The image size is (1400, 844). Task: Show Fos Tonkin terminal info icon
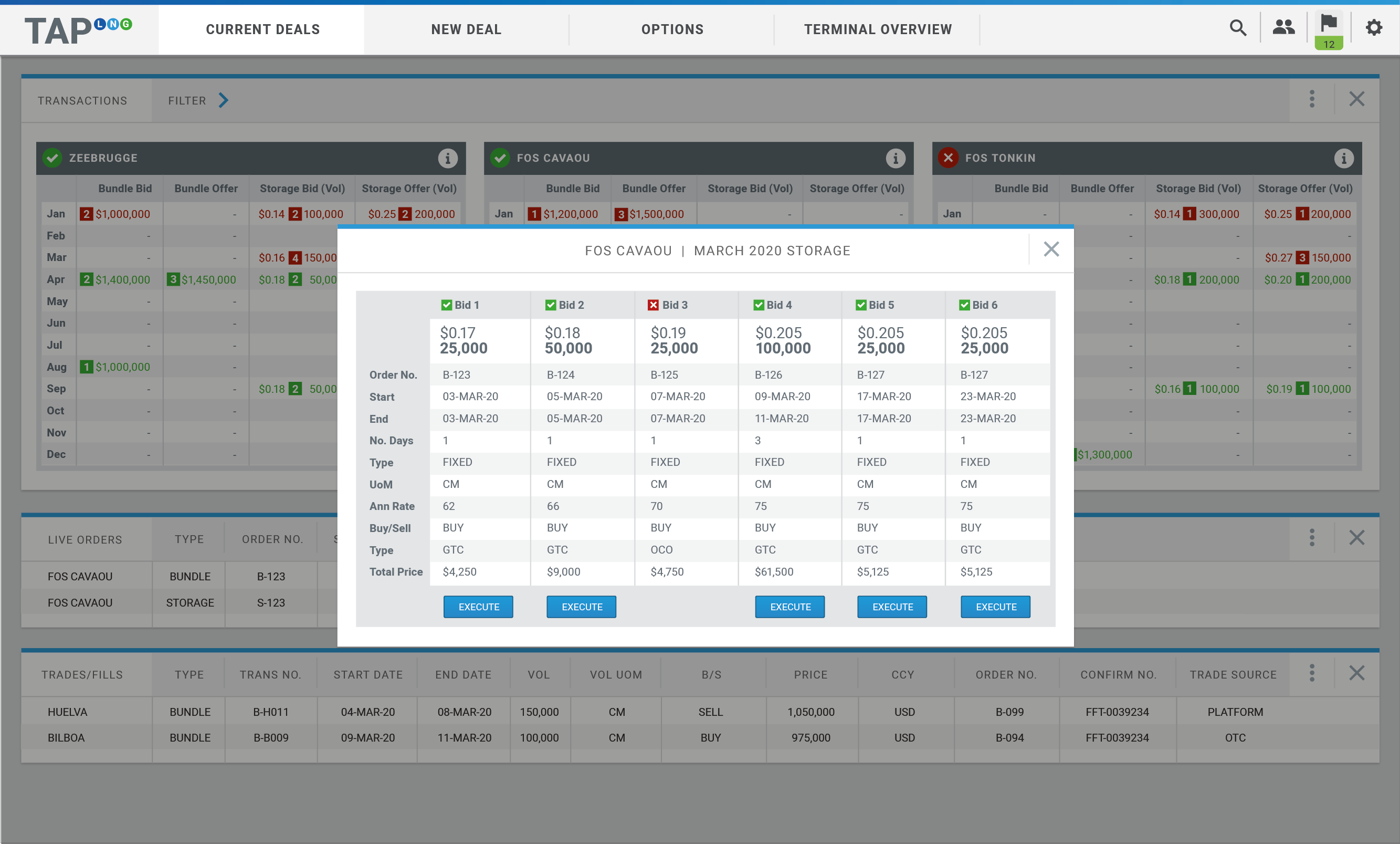[x=1343, y=158]
